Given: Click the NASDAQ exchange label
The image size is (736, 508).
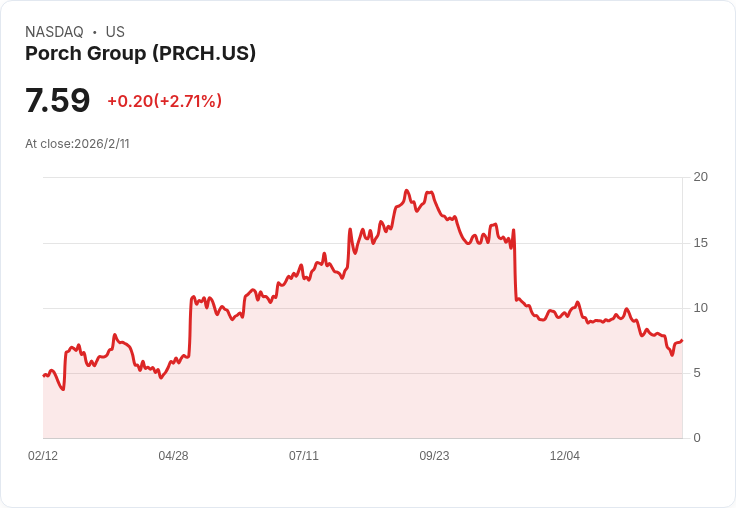Looking at the screenshot, I should coord(54,32).
